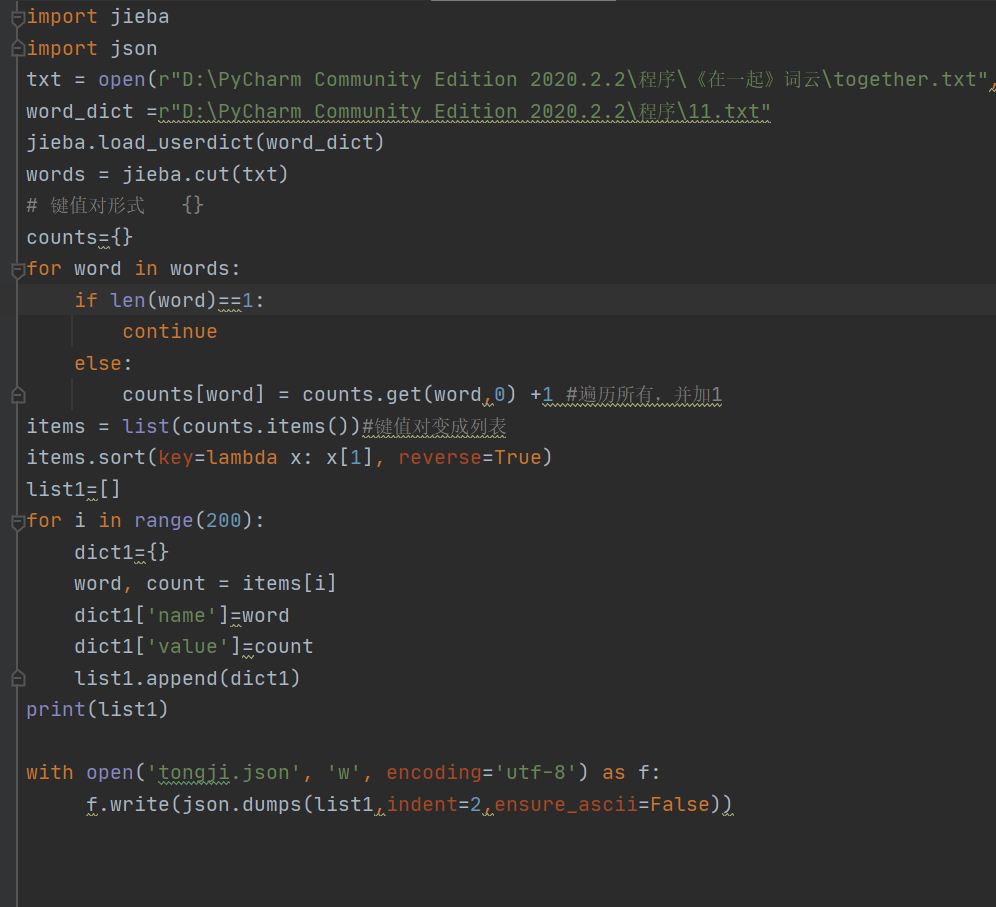Collapse the 'for i in range(200):' loop block

[x=18, y=523]
